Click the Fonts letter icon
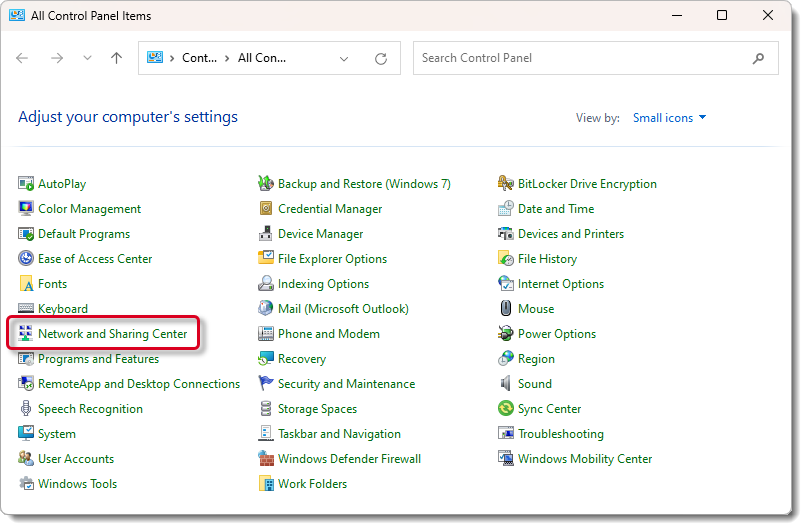807x530 pixels. tap(26, 284)
